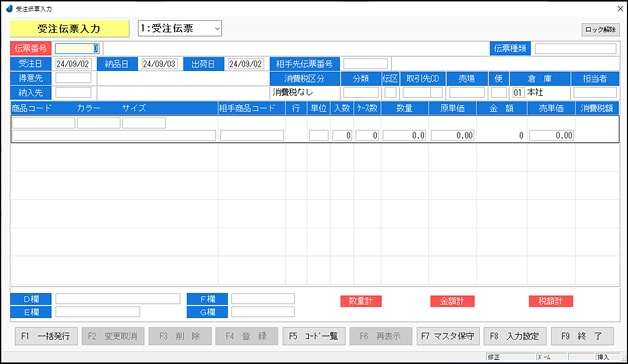Open code list with F5 コード一覧
The width and height of the screenshot is (628, 364).
click(314, 336)
